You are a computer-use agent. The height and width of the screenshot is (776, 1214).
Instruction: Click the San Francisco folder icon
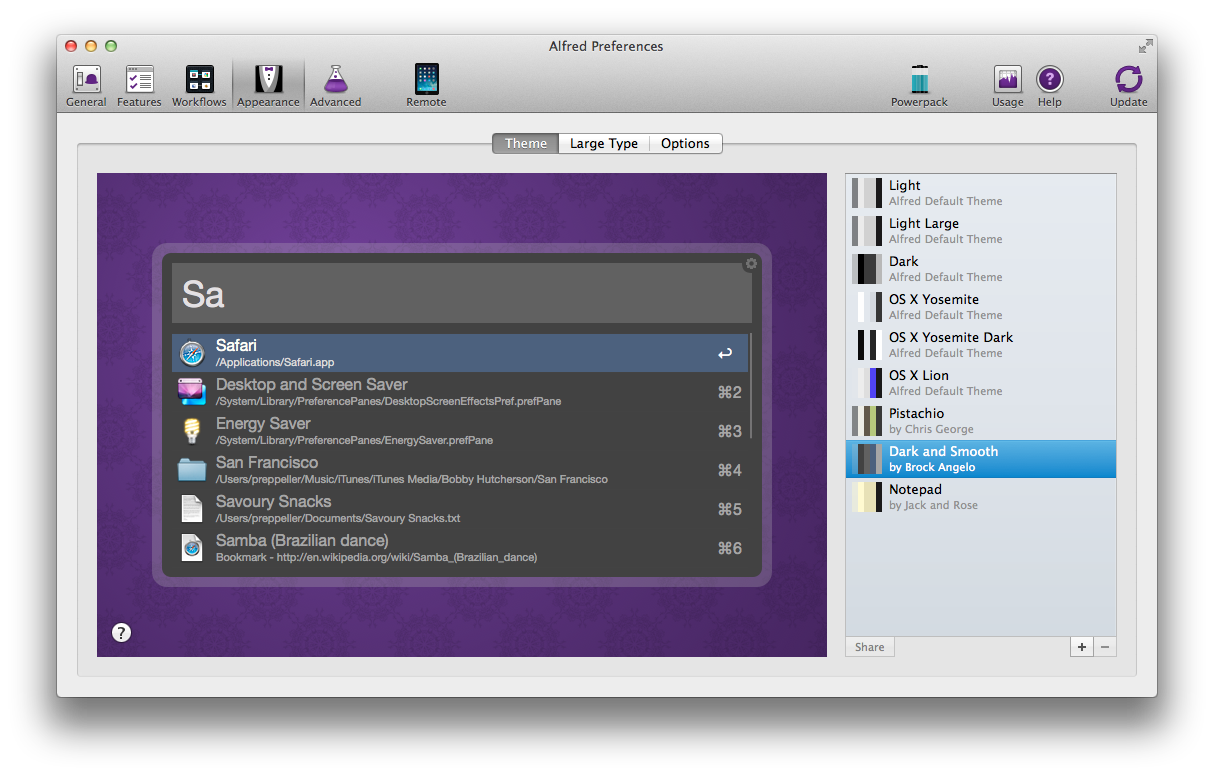point(191,470)
